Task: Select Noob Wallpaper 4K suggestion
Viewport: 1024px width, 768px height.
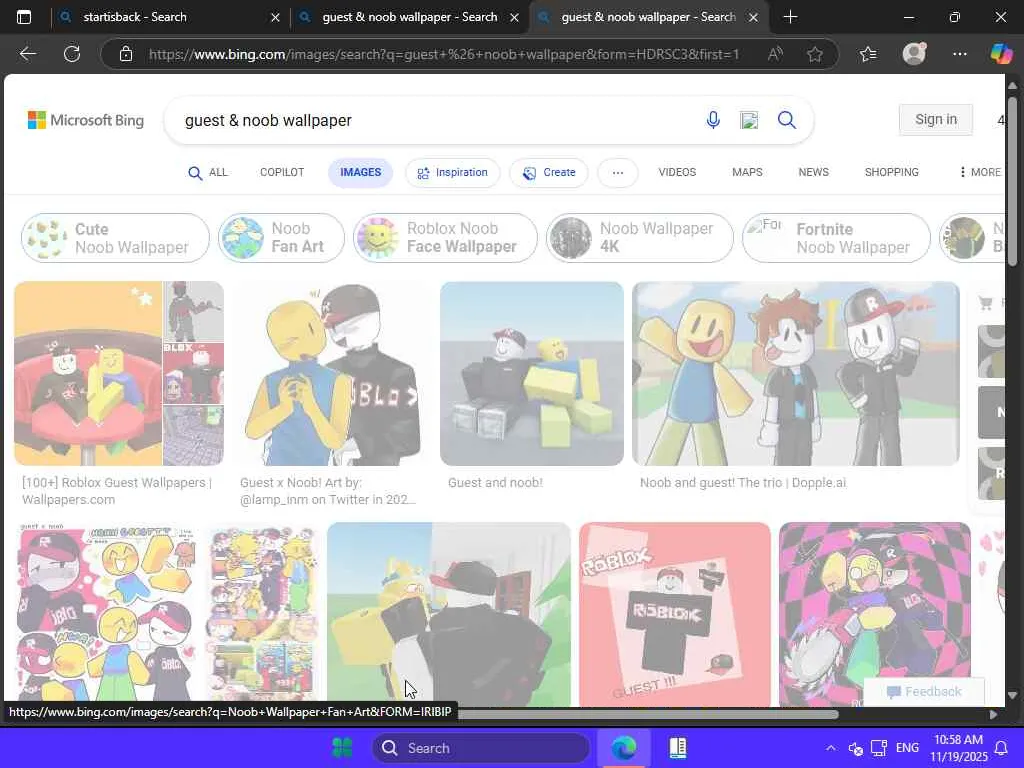Action: click(x=639, y=238)
